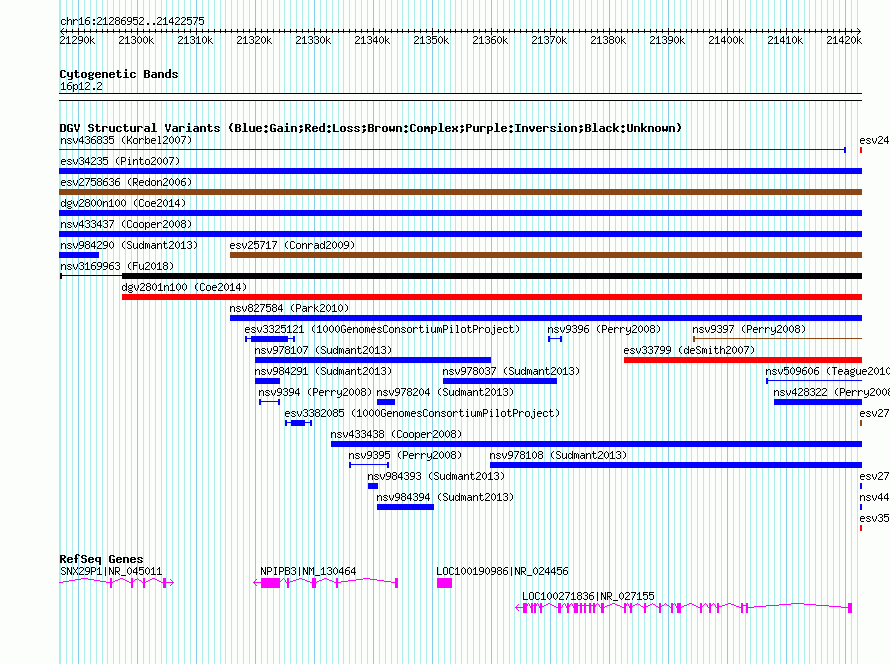This screenshot has height=664, width=890.
Task: Open the nsv509606 (Teague2010) label
Action: 828,371
